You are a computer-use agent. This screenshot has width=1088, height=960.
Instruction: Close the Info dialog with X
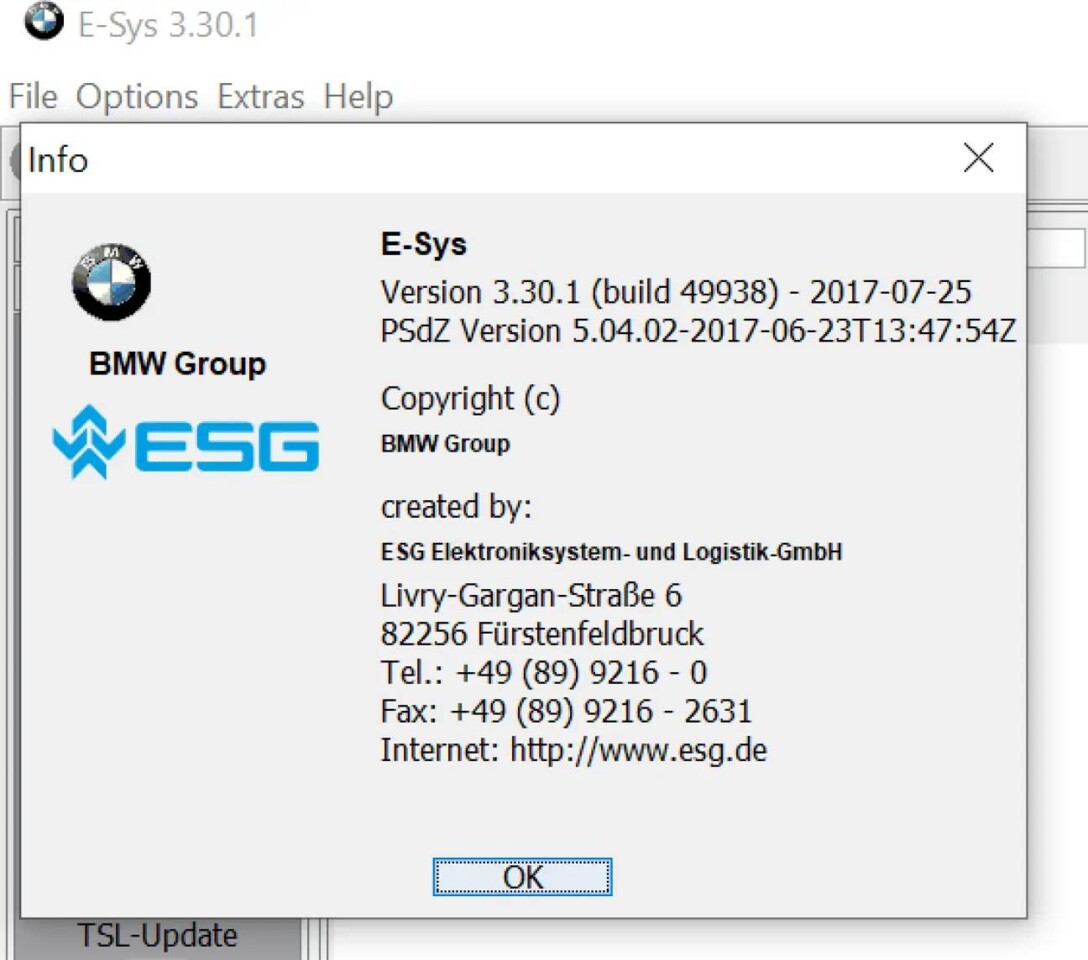click(x=978, y=157)
